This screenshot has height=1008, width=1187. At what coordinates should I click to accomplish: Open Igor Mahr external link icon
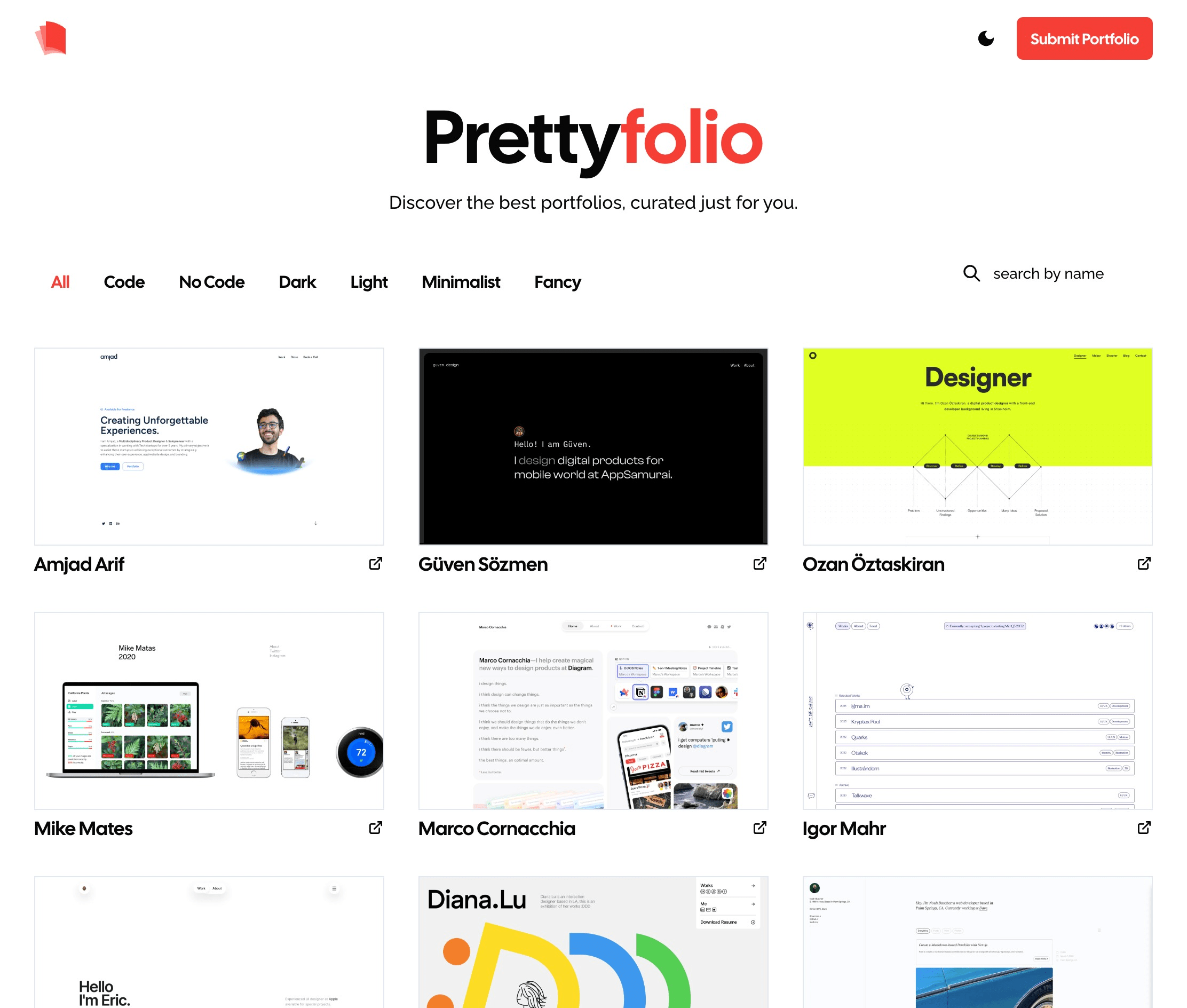1144,827
